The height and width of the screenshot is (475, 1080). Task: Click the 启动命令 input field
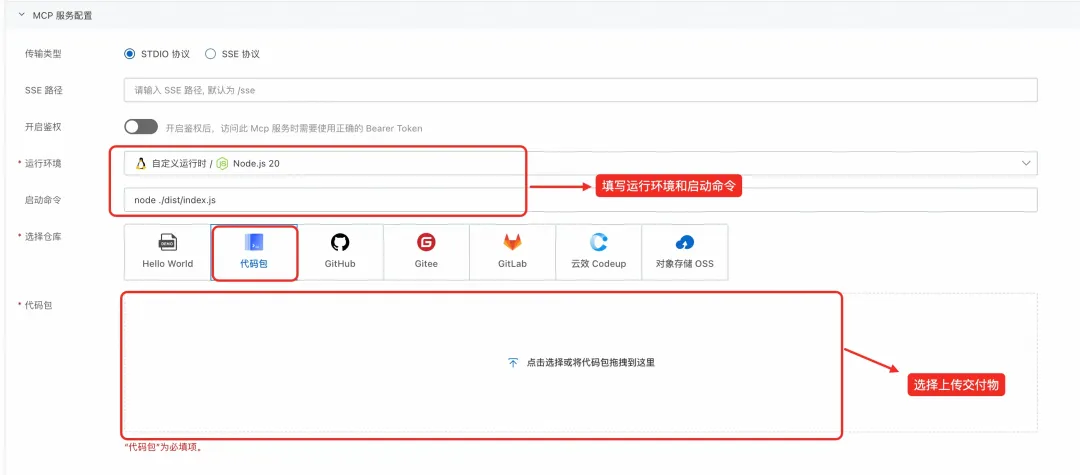click(x=580, y=200)
